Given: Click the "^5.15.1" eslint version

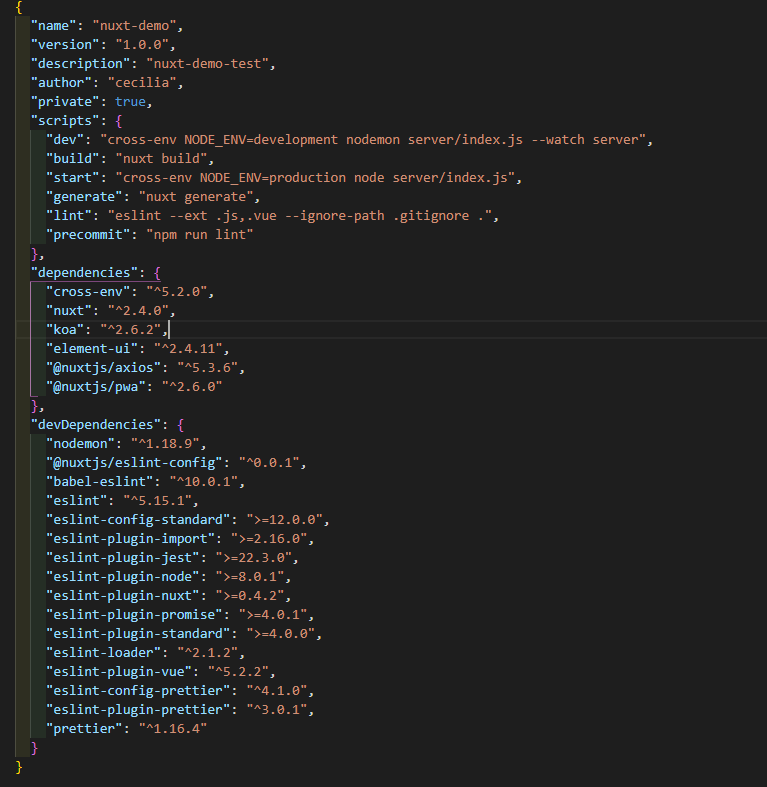Looking at the screenshot, I should tap(158, 501).
